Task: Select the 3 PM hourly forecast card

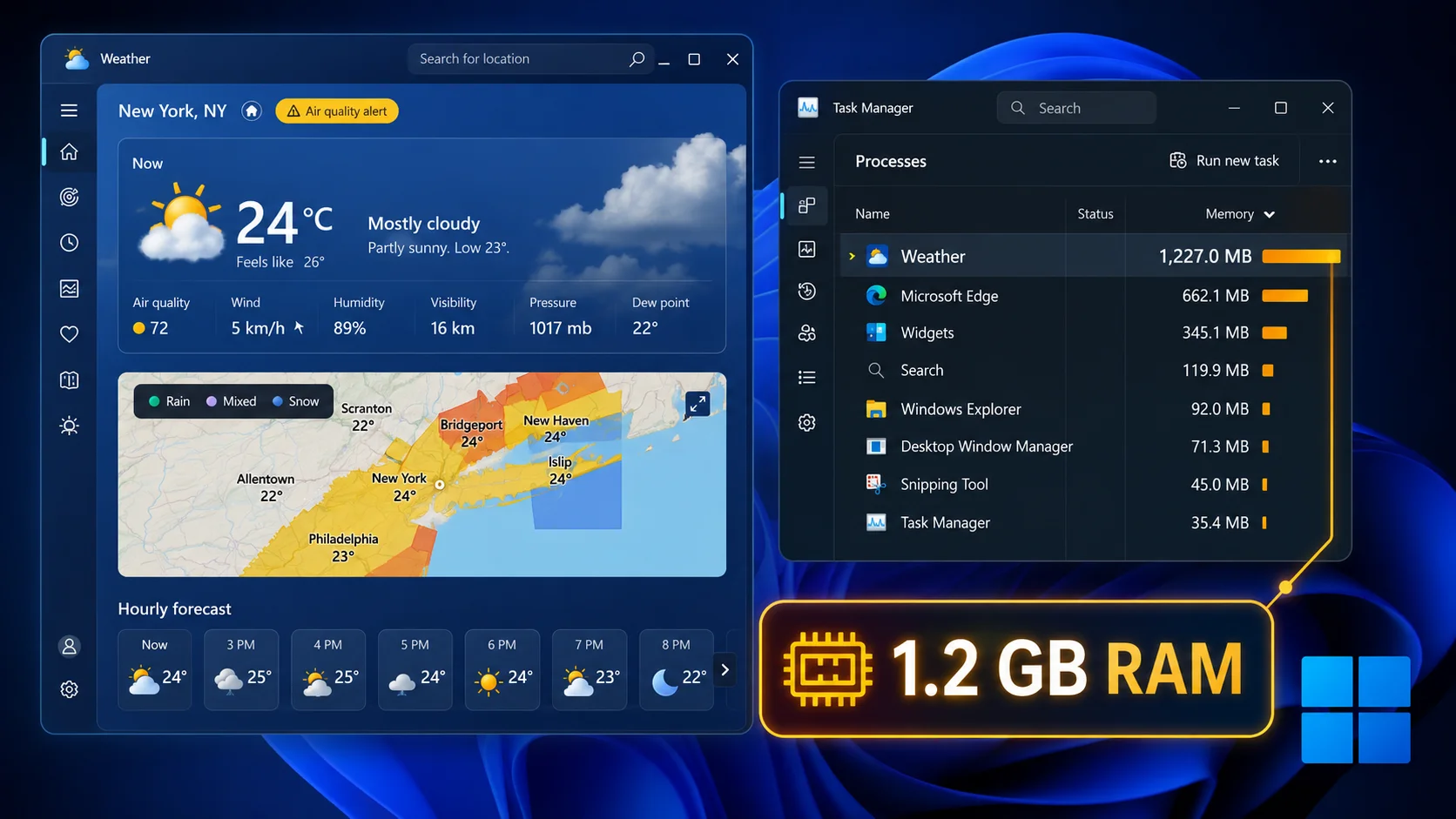Action: click(x=241, y=669)
